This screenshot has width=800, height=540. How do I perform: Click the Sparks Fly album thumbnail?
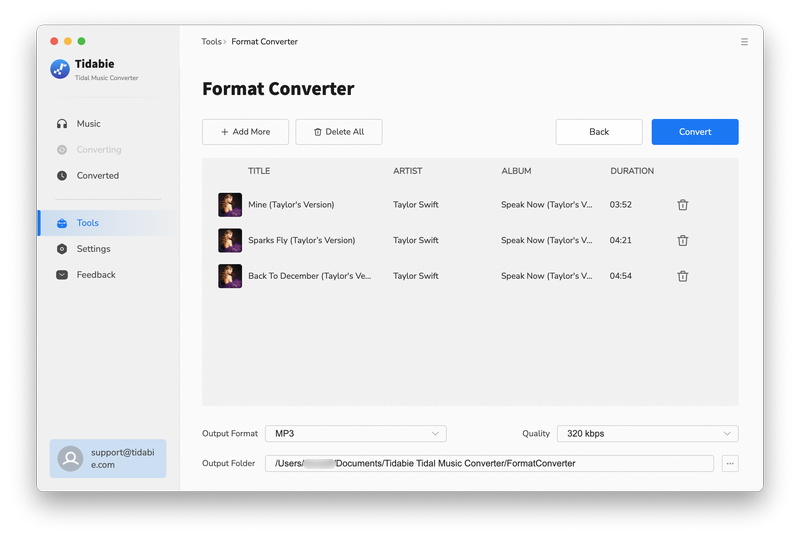(230, 240)
